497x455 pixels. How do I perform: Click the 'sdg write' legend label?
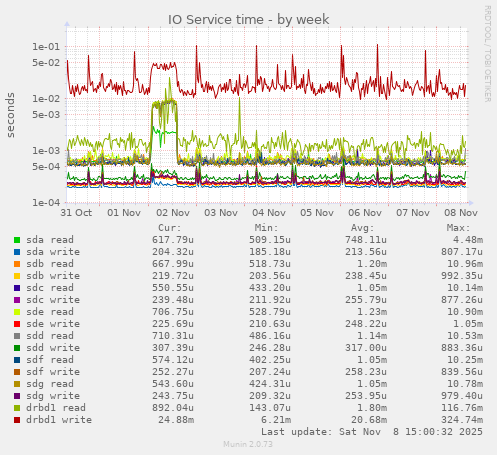tap(53, 396)
